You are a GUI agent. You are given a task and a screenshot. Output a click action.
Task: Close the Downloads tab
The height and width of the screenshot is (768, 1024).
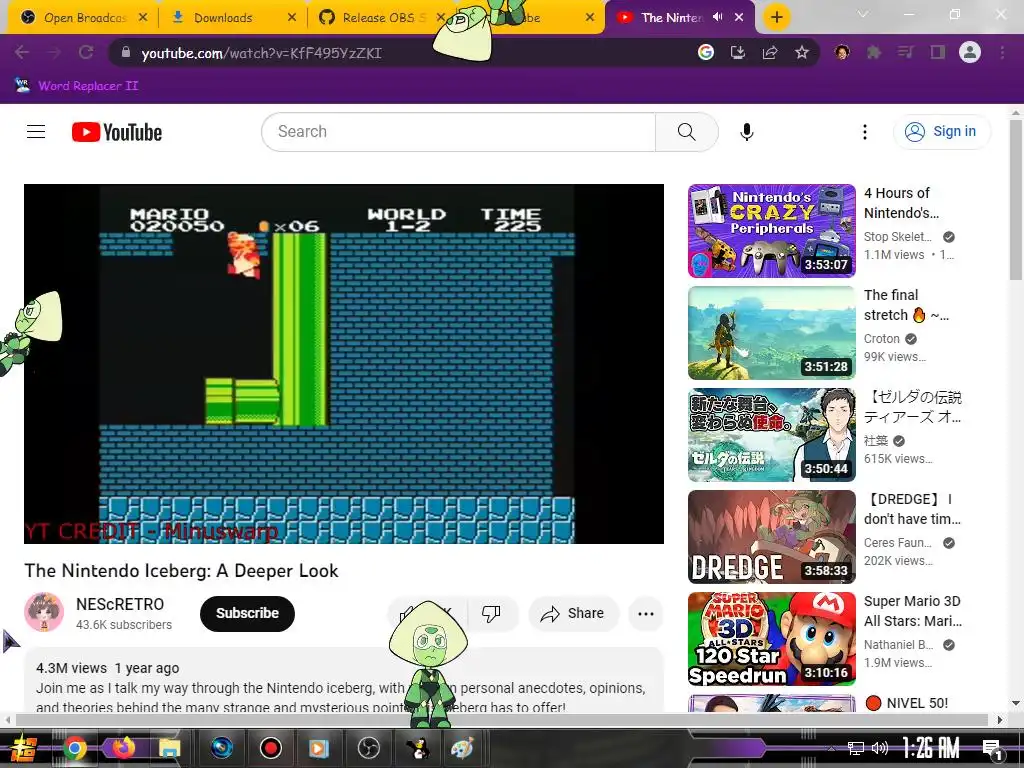(292, 18)
